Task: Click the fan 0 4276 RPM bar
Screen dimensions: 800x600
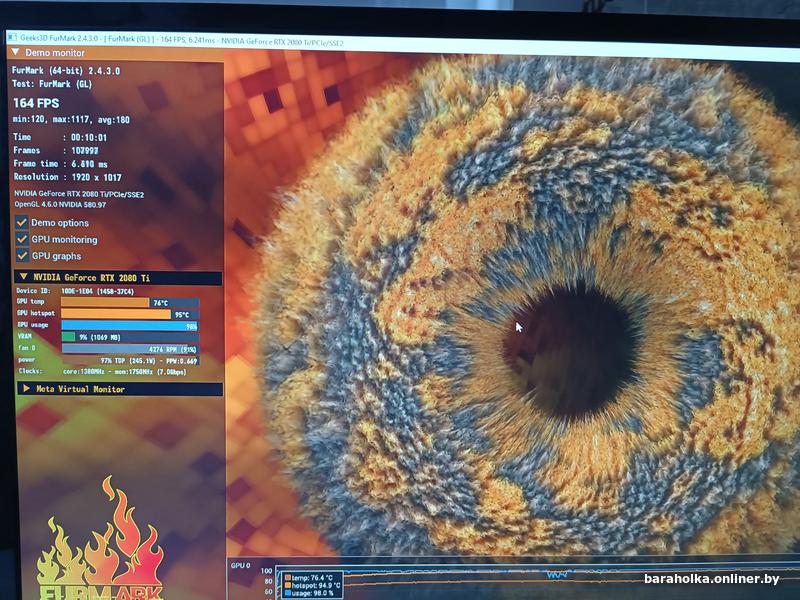Action: point(130,349)
